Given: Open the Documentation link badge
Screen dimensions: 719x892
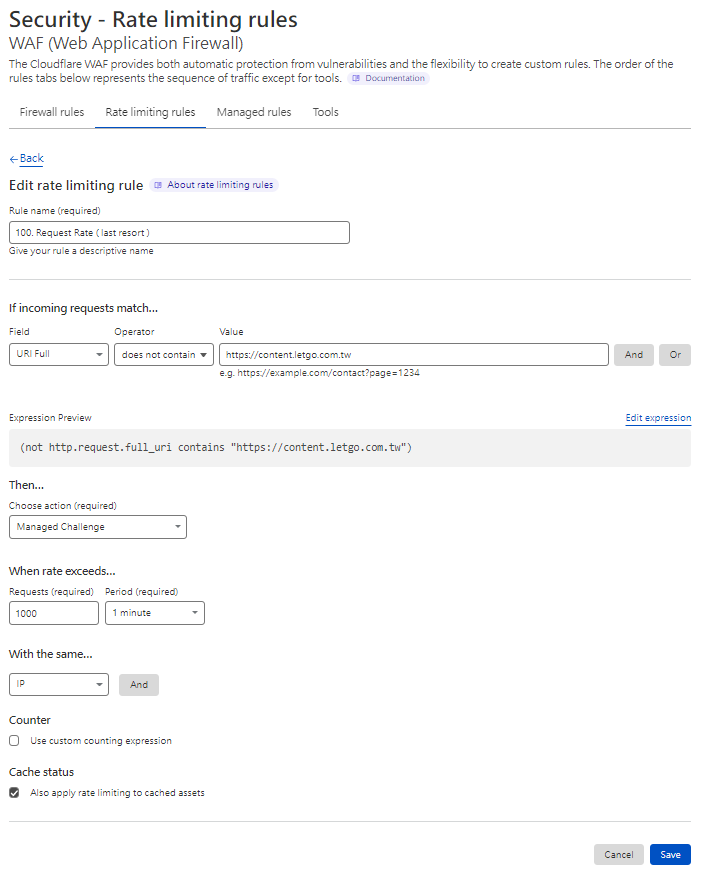Looking at the screenshot, I should click(x=388, y=78).
